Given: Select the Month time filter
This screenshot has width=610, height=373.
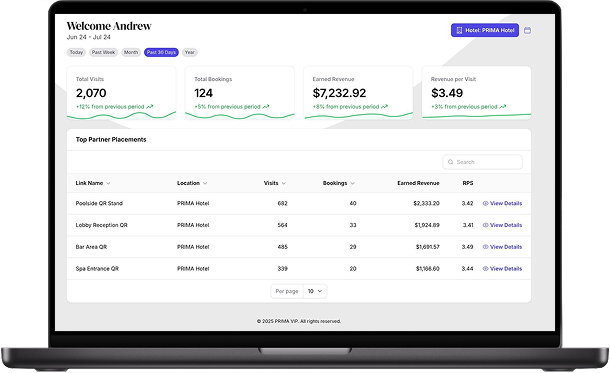Looking at the screenshot, I should [x=131, y=52].
